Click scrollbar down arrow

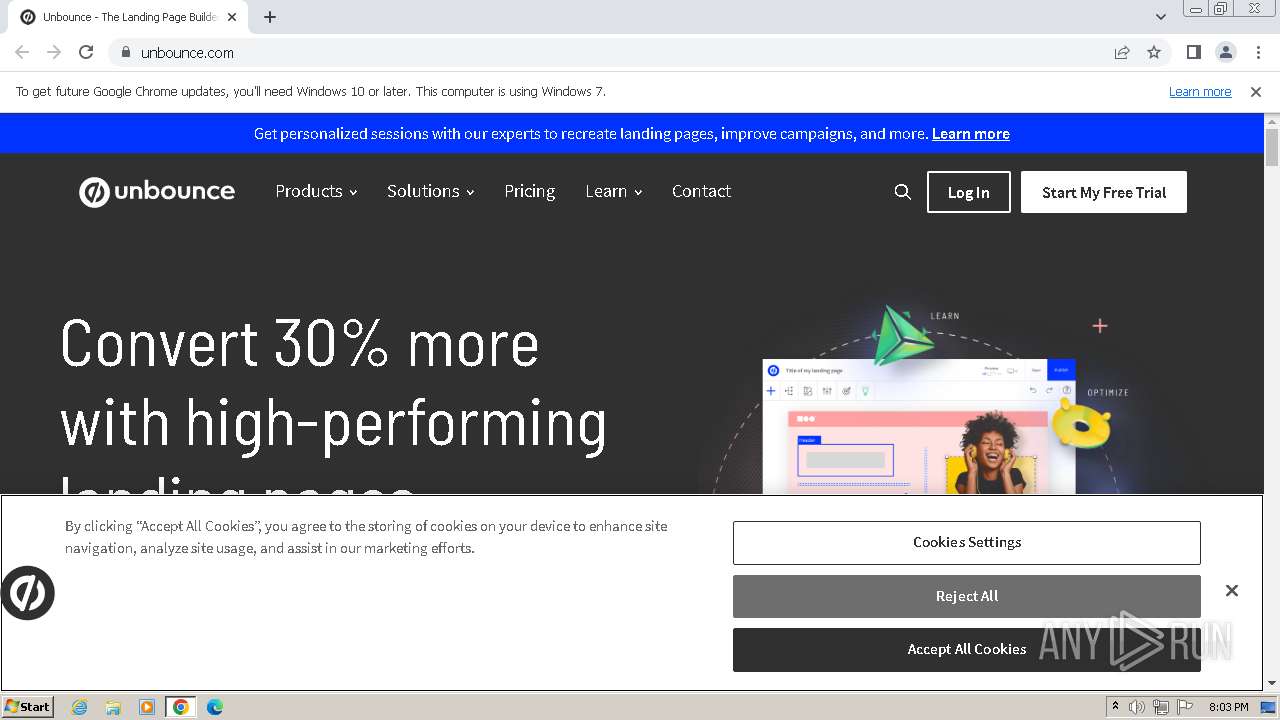click(1272, 683)
